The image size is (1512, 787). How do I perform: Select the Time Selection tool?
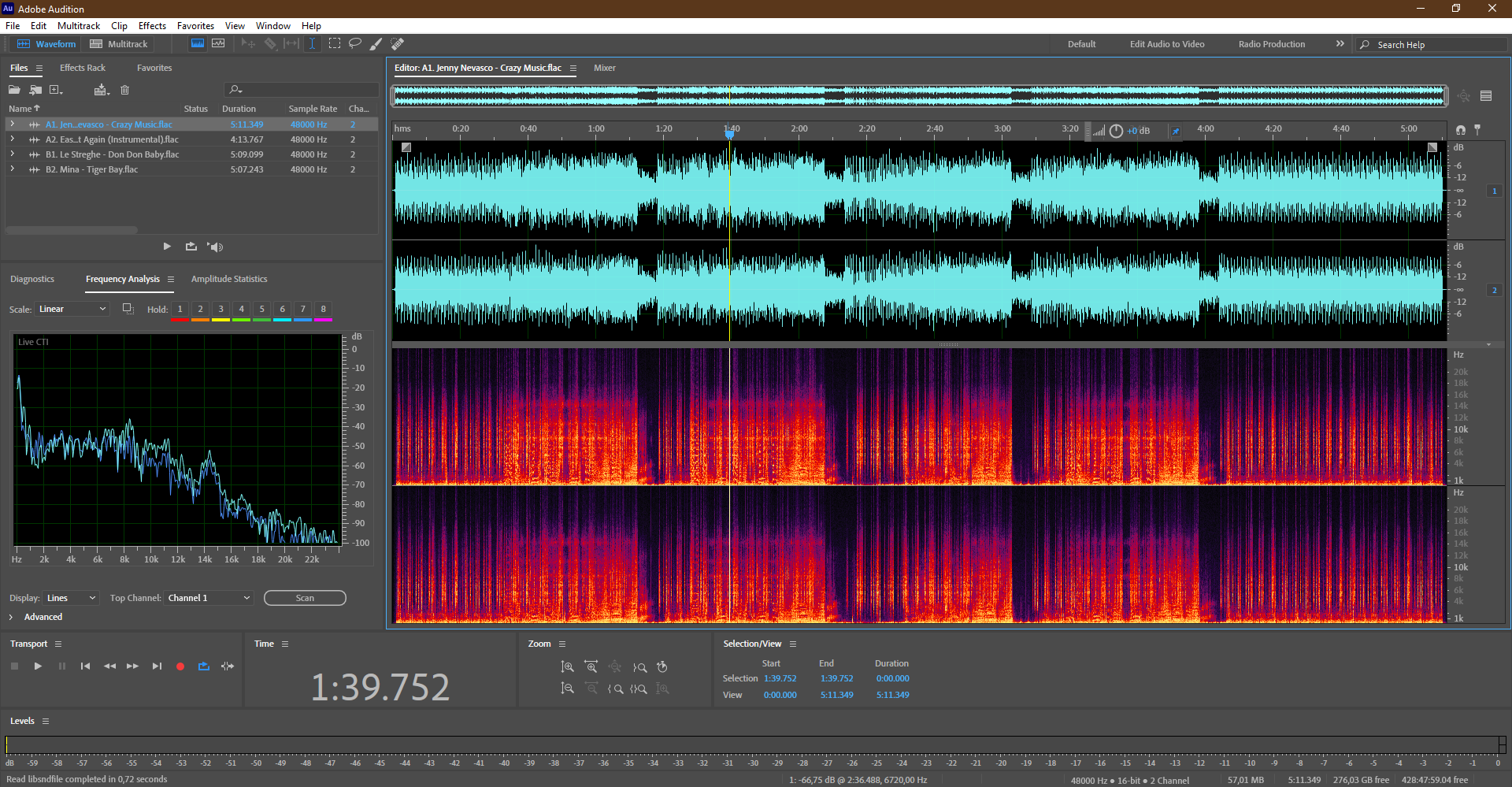(x=312, y=44)
